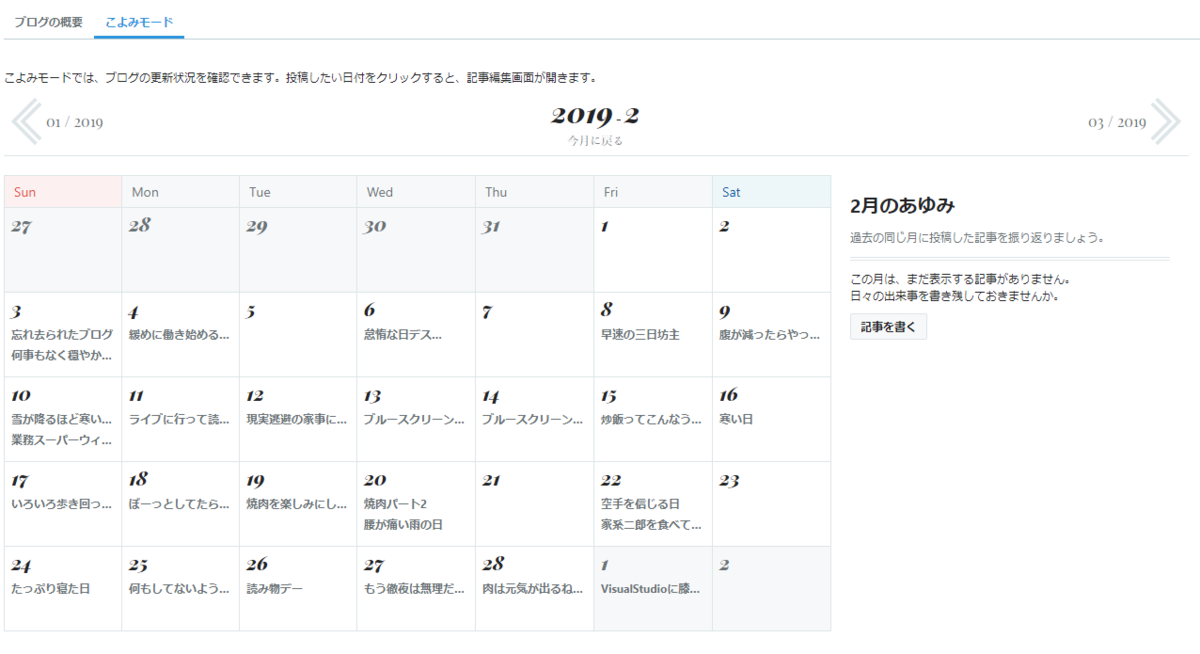Open post ぼーっとしてたら… on February 18
The width and height of the screenshot is (1200, 654).
pyautogui.click(x=179, y=504)
